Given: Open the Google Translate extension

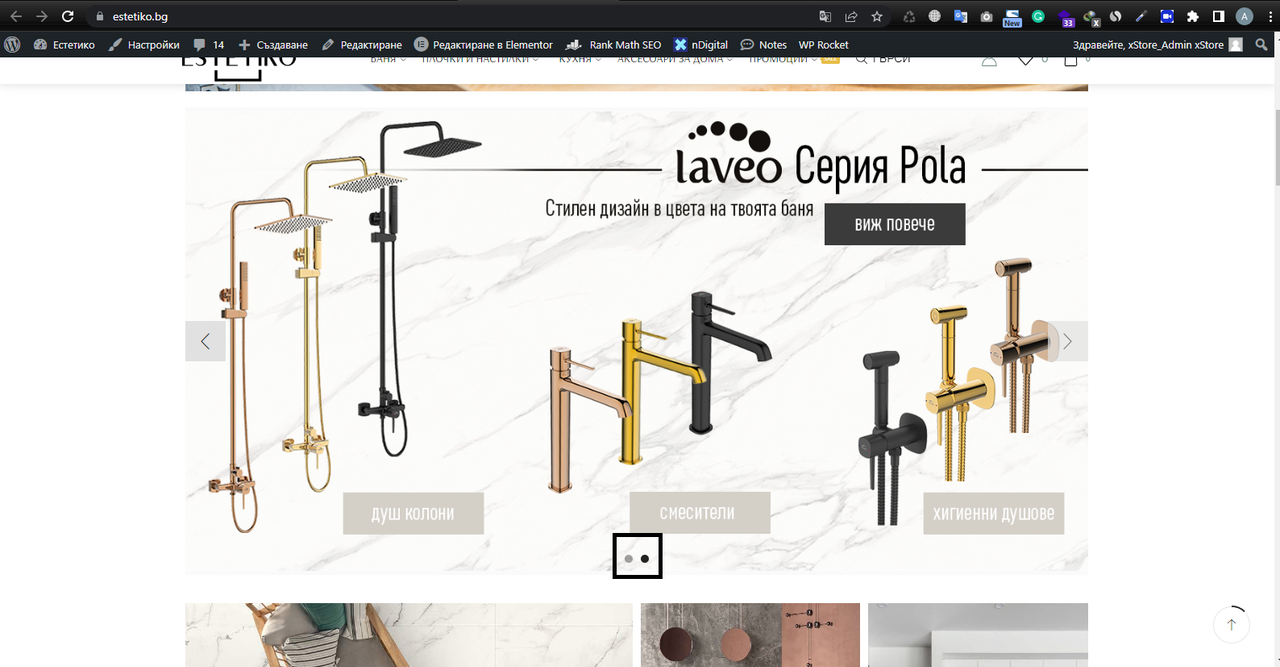Looking at the screenshot, I should tap(960, 16).
